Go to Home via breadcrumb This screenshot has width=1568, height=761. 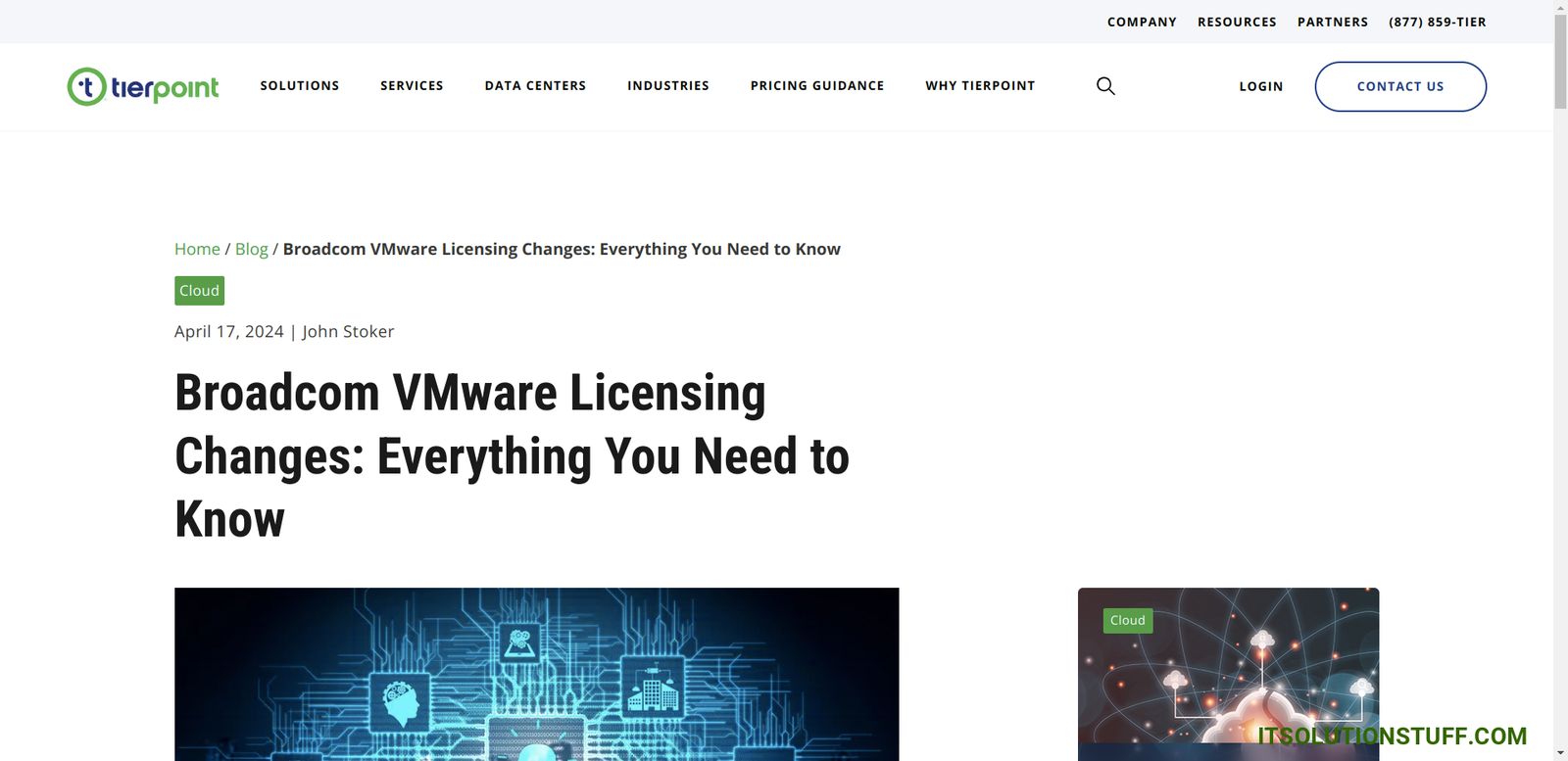[197, 249]
